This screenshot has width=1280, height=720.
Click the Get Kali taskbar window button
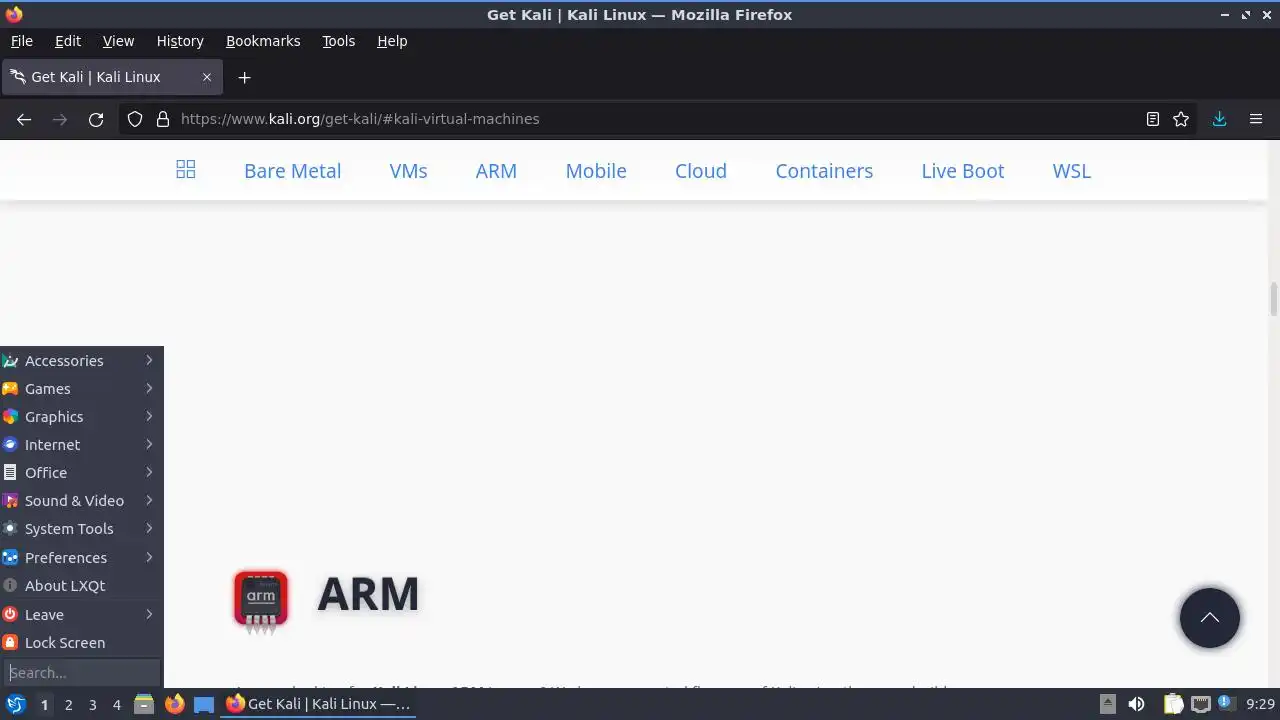318,704
